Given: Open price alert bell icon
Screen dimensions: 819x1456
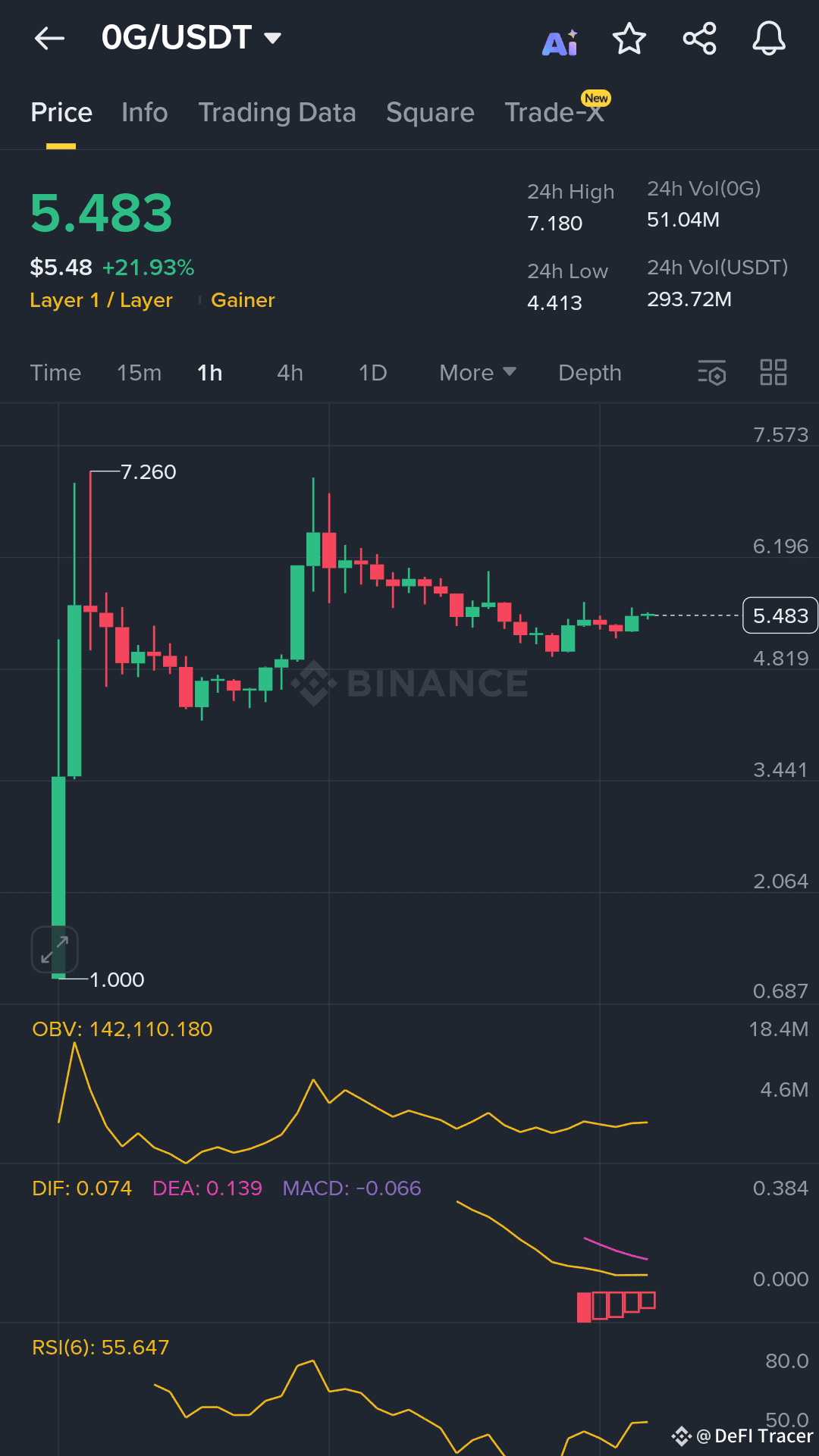Looking at the screenshot, I should point(769,39).
